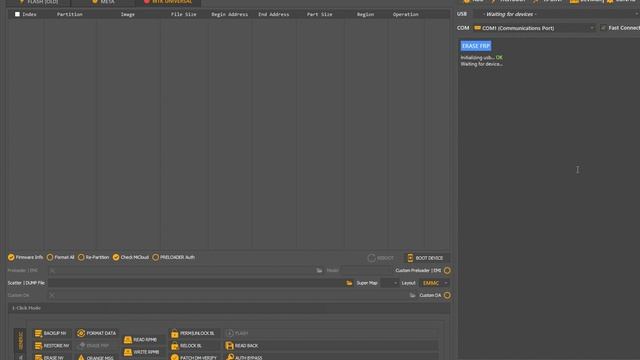Screen dimensions: 640x360
Task: Click the highlighted ERASE FRP log heading
Action: [476, 46]
